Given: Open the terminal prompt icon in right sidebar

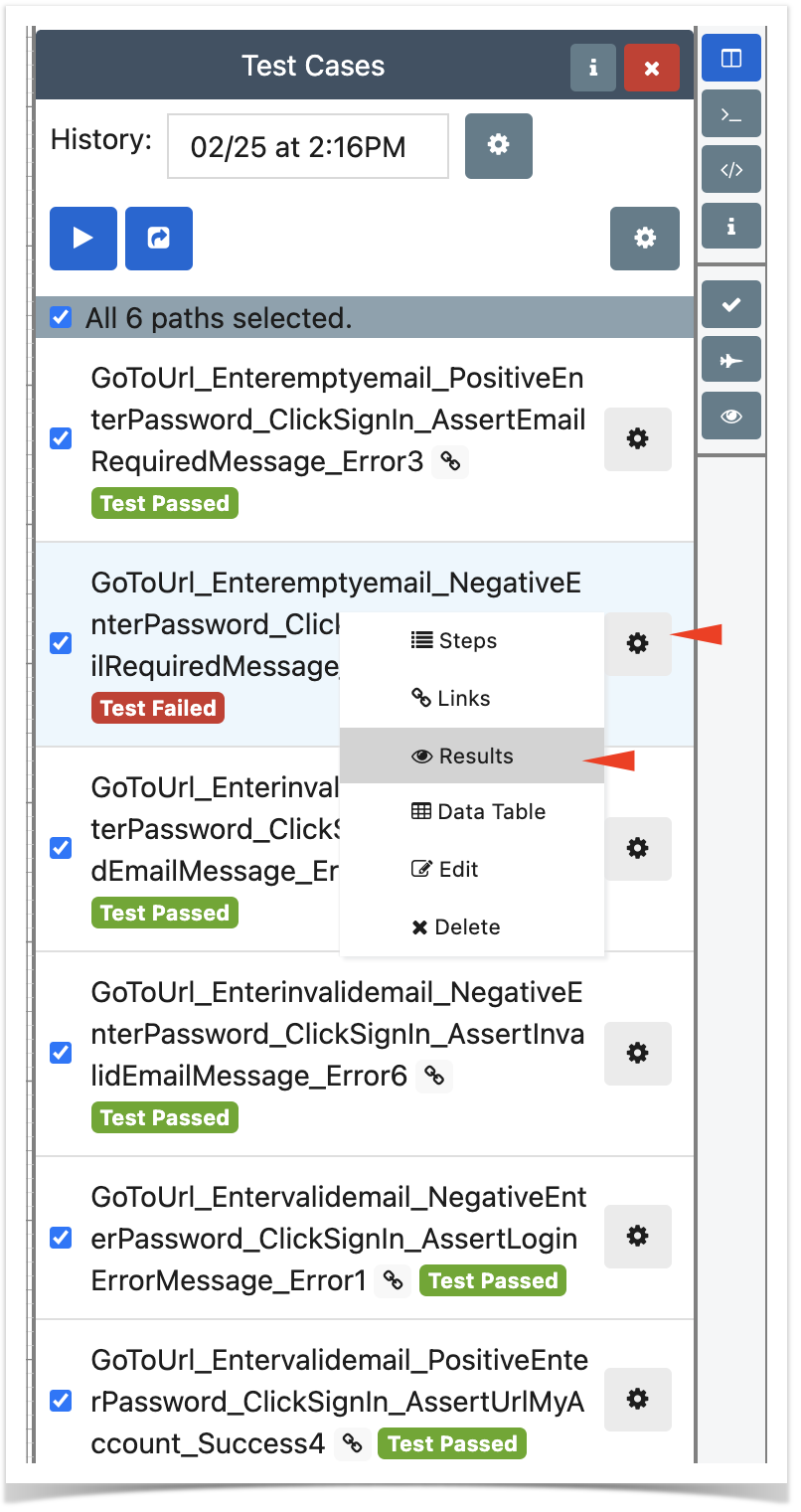Looking at the screenshot, I should 731,113.
